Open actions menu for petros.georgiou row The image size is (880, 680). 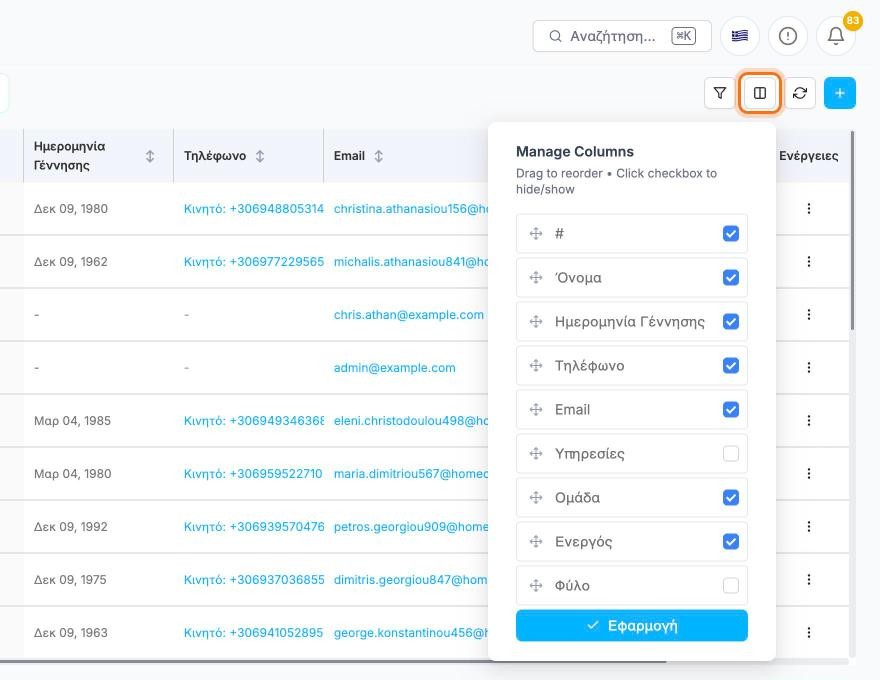(809, 526)
